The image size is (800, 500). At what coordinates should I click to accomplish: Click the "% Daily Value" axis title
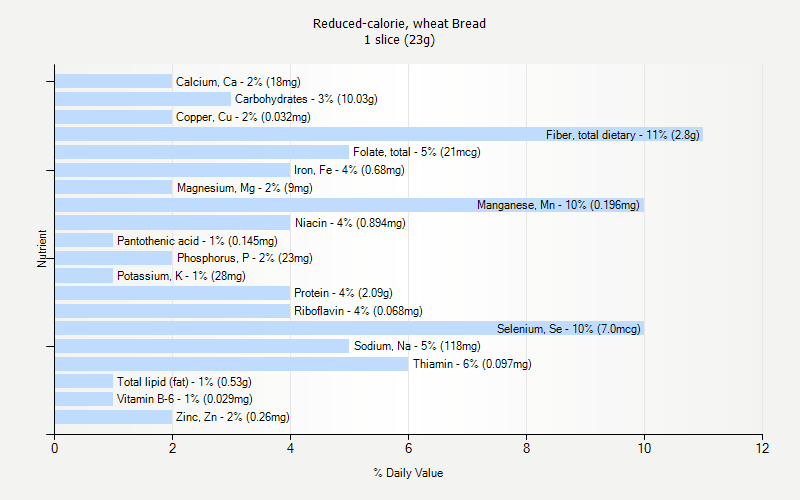[x=408, y=473]
